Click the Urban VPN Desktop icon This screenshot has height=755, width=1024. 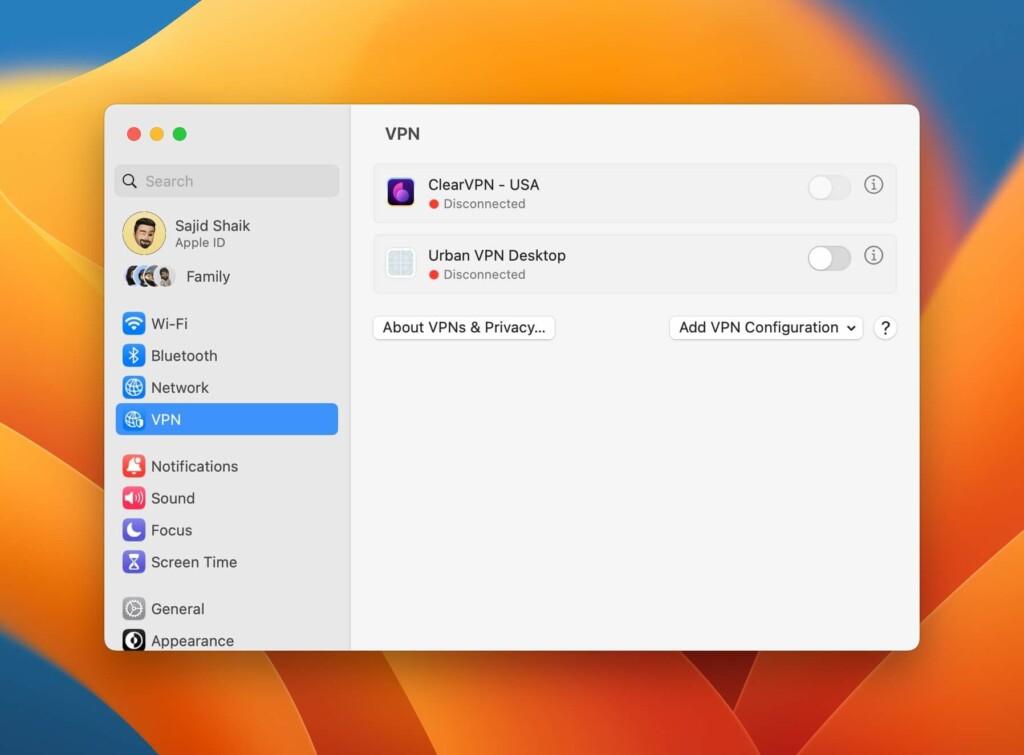pyautogui.click(x=401, y=263)
